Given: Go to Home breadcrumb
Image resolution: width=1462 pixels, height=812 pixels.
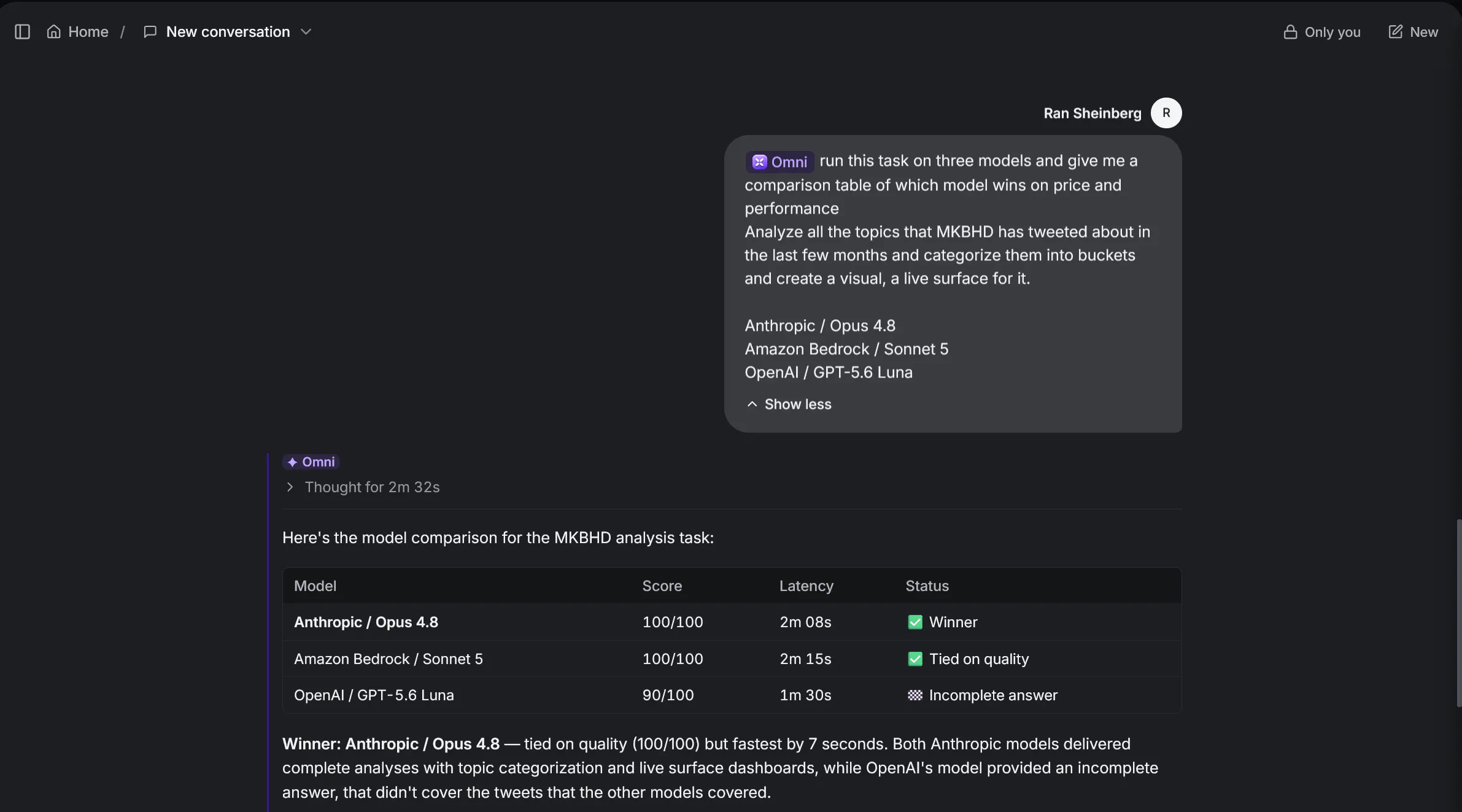Looking at the screenshot, I should [x=88, y=32].
